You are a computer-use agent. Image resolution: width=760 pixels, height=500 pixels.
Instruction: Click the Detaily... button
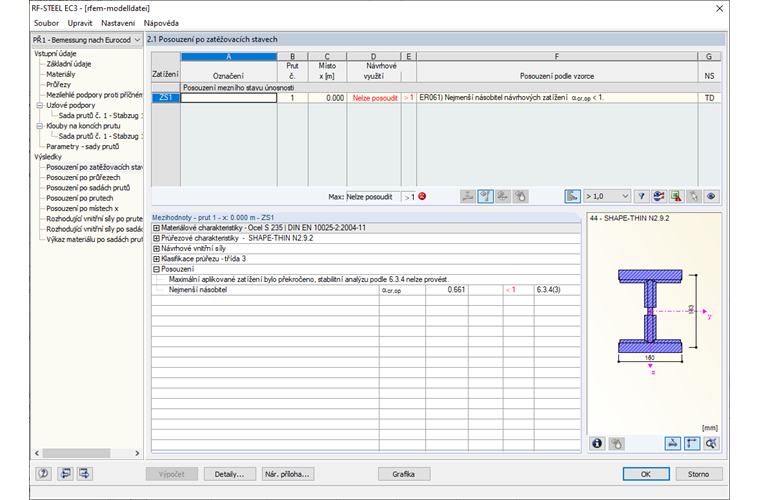(x=229, y=474)
